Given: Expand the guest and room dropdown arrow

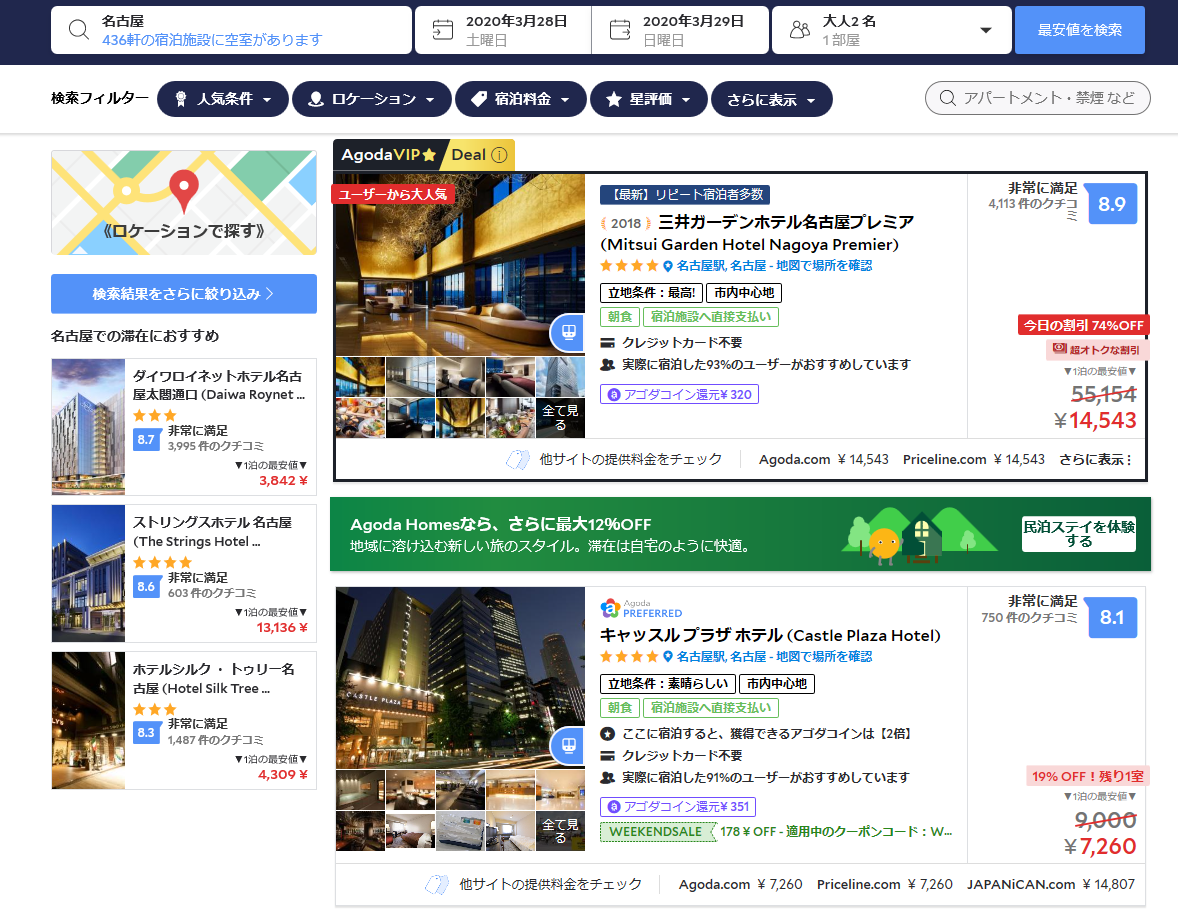Looking at the screenshot, I should (986, 30).
